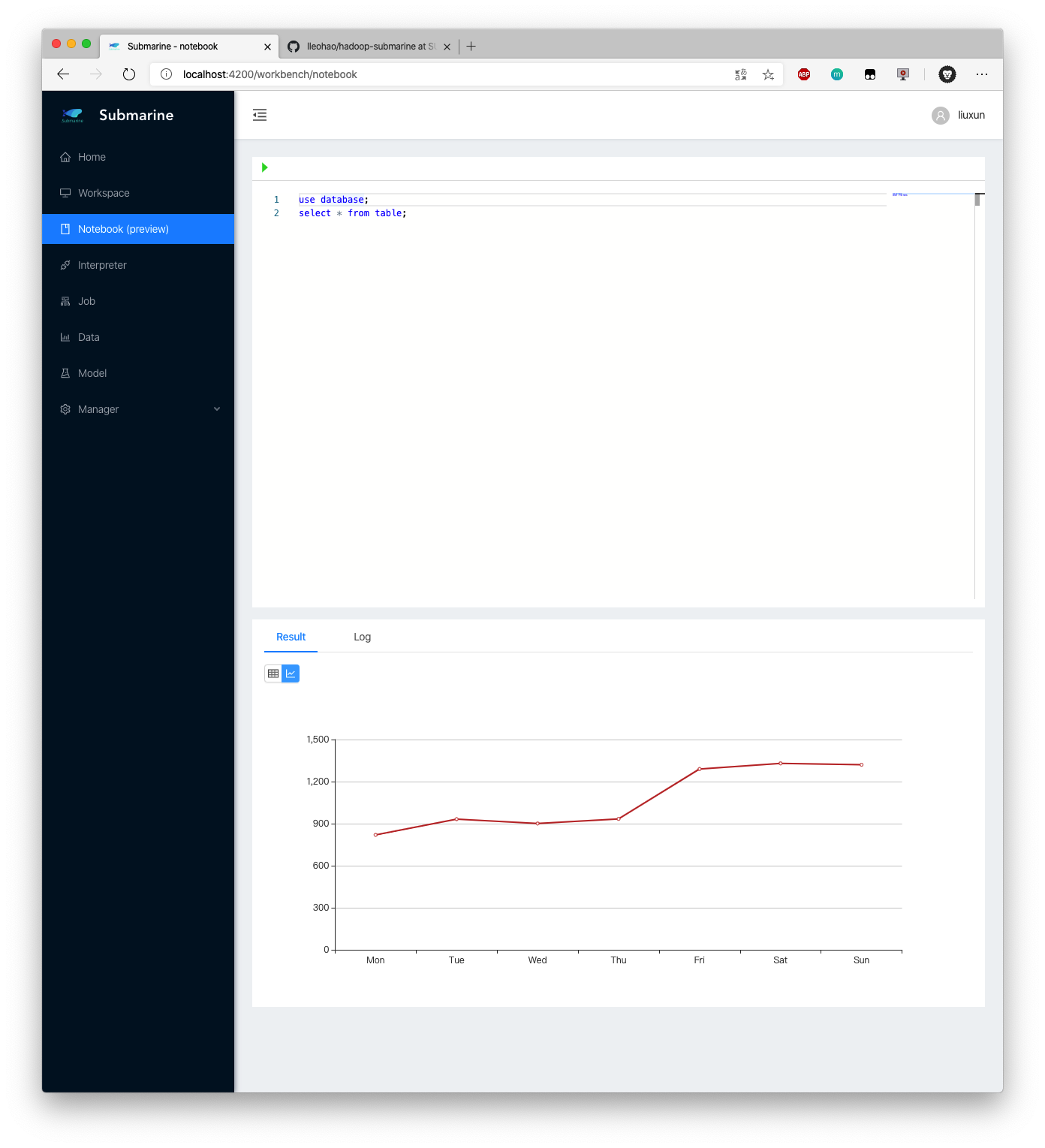Viewport: 1045px width, 1148px height.
Task: Open the translate page icon
Action: [x=741, y=74]
